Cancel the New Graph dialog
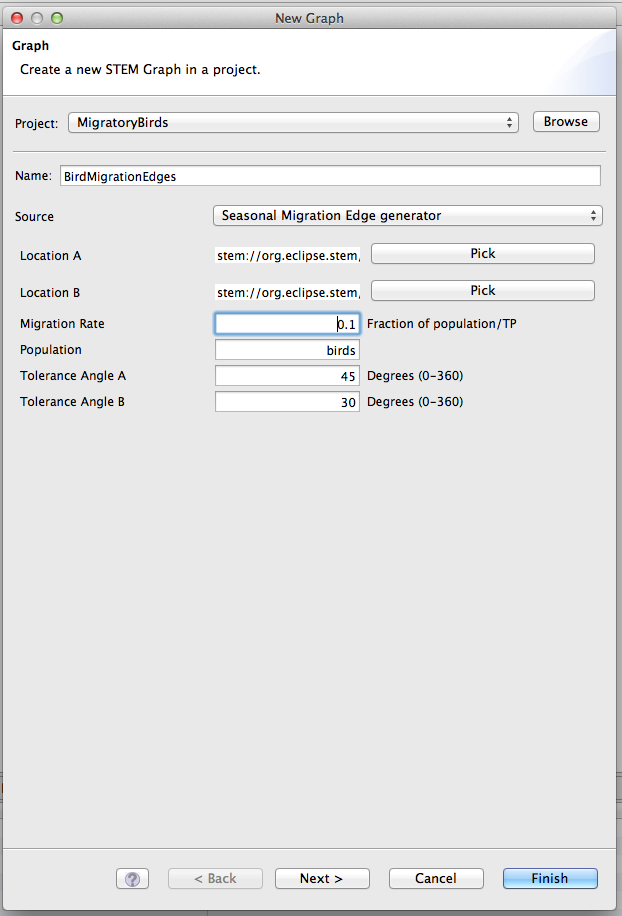The width and height of the screenshot is (622, 916). point(436,878)
